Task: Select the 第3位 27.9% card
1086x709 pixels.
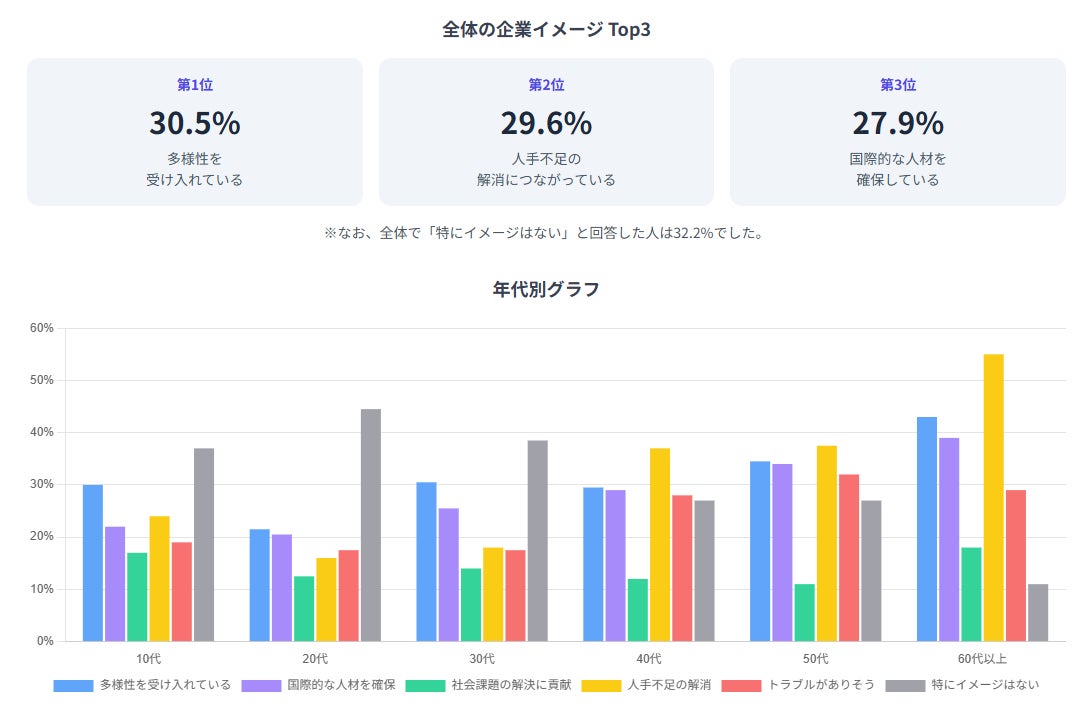Action: 897,132
